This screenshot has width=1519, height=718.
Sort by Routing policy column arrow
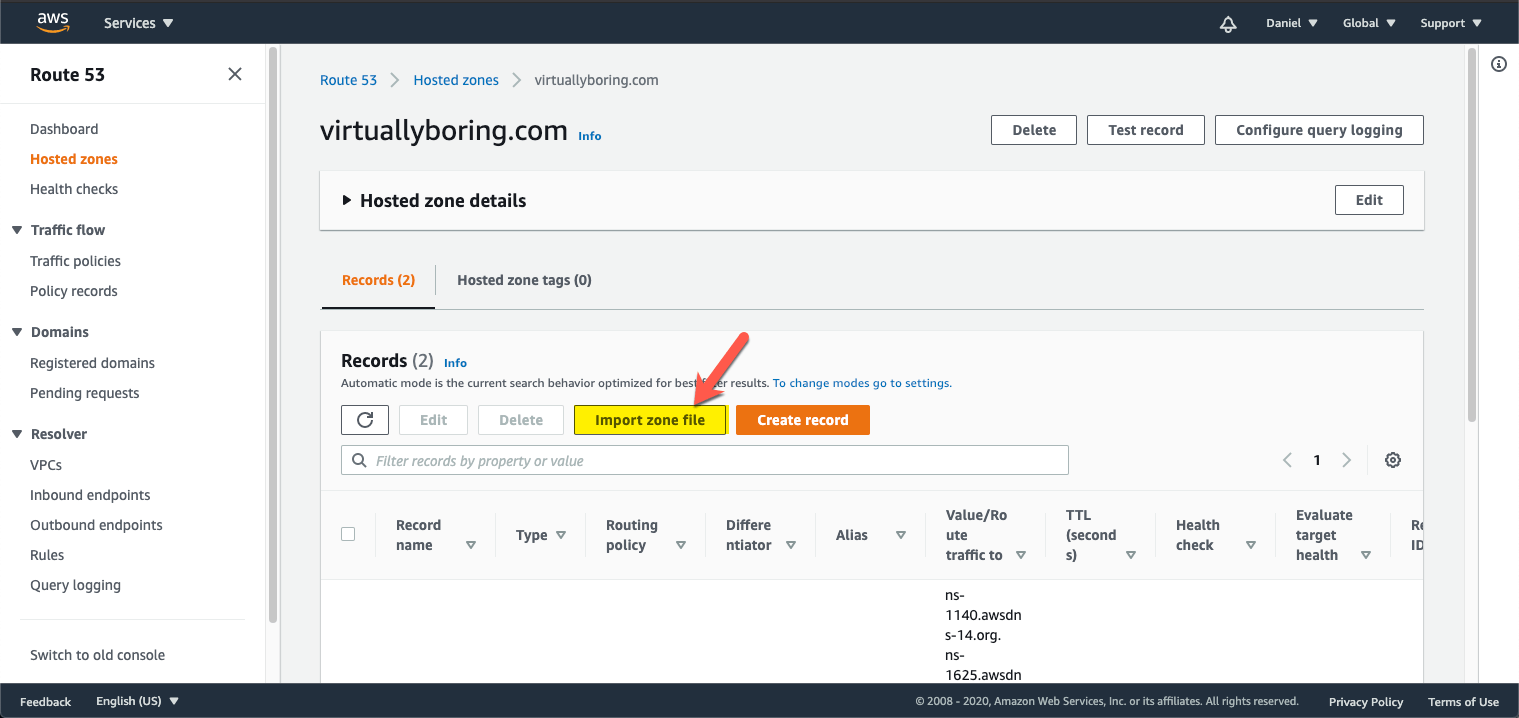tap(681, 545)
